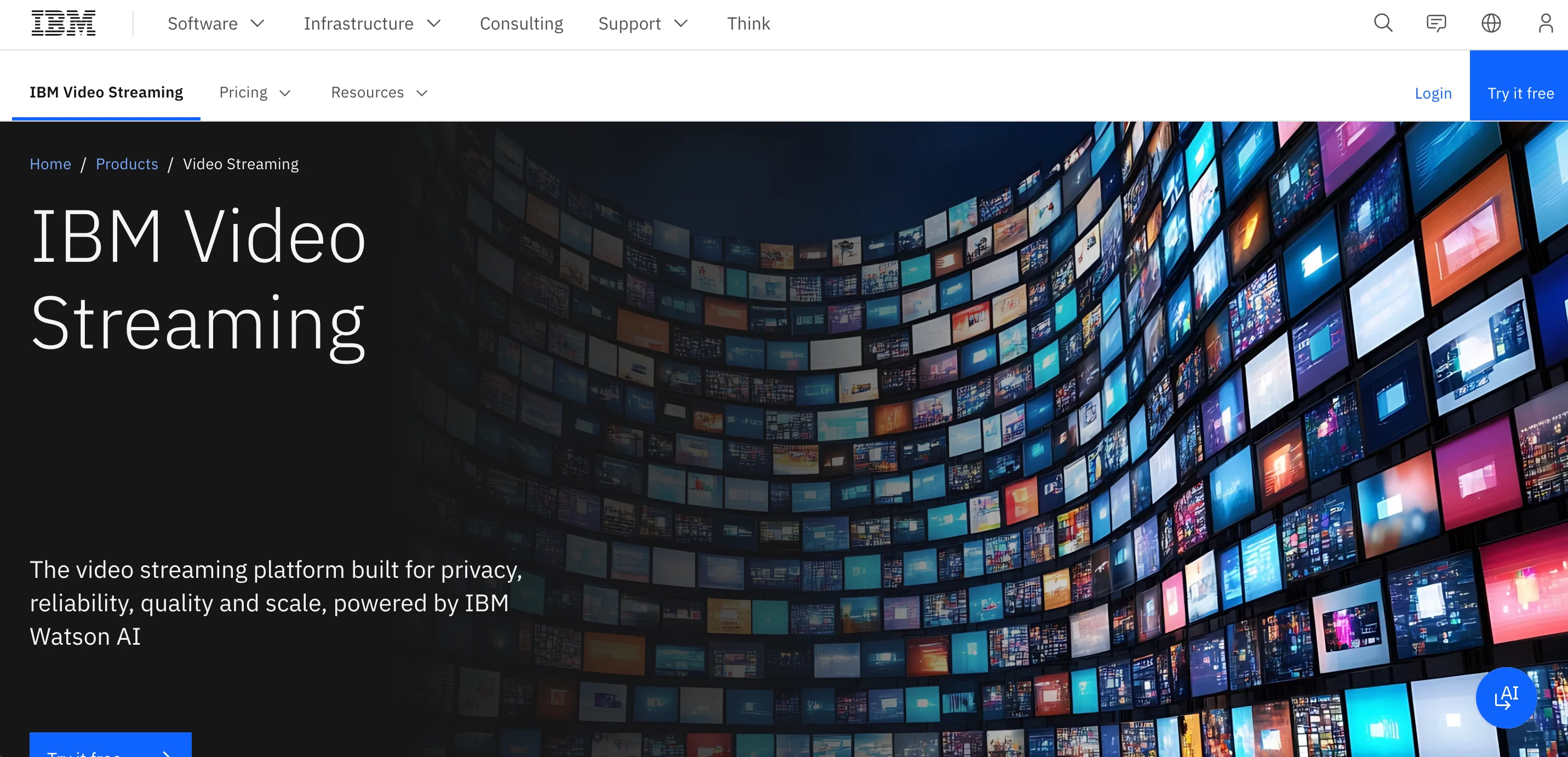The width and height of the screenshot is (1568, 757).
Task: Go to the Consulting menu item
Action: (x=521, y=23)
